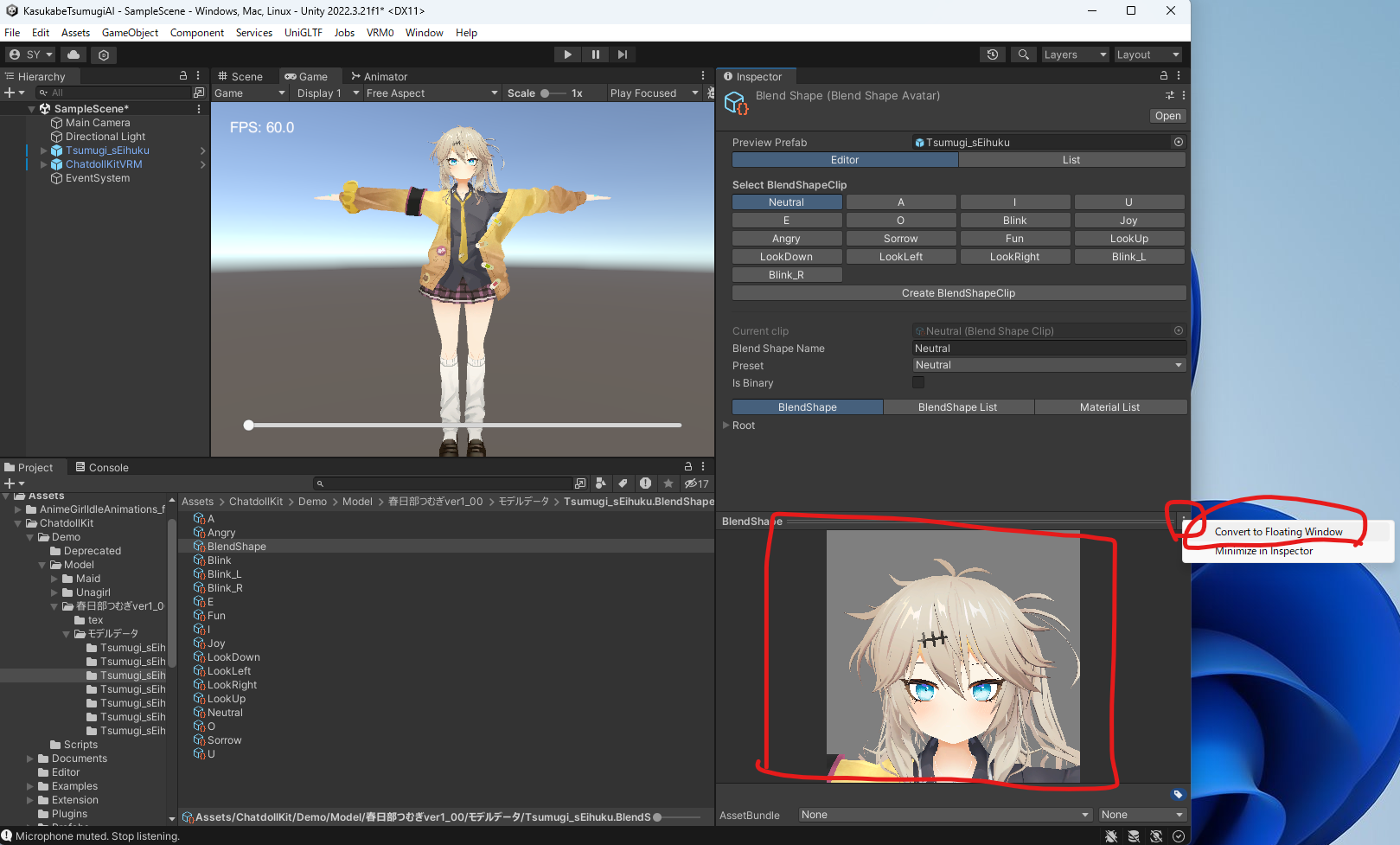Viewport: 1400px width, 845px height.
Task: Open Blend Shape preset sliders icon
Action: tap(1170, 95)
